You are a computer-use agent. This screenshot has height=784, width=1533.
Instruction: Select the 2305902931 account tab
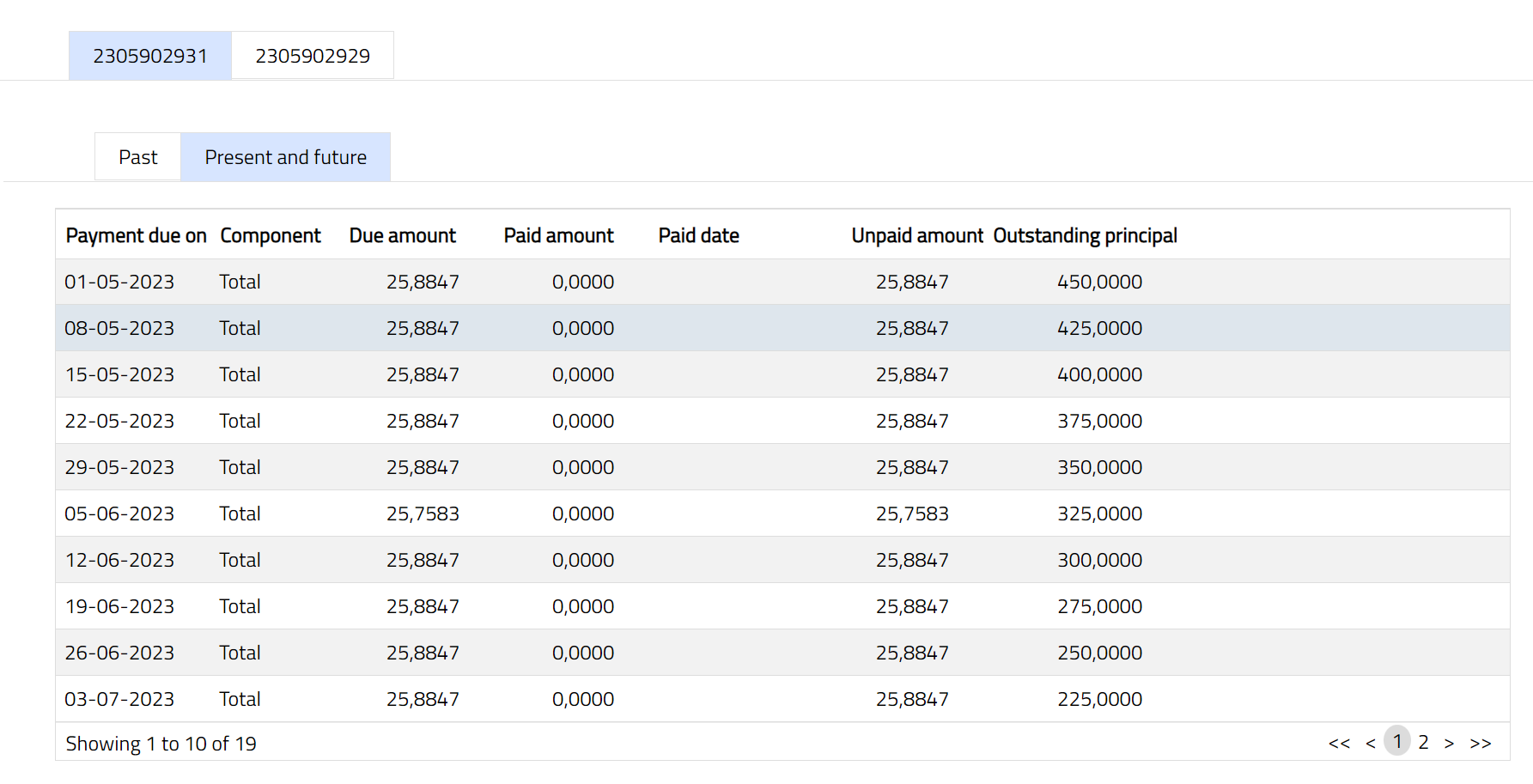tap(150, 56)
